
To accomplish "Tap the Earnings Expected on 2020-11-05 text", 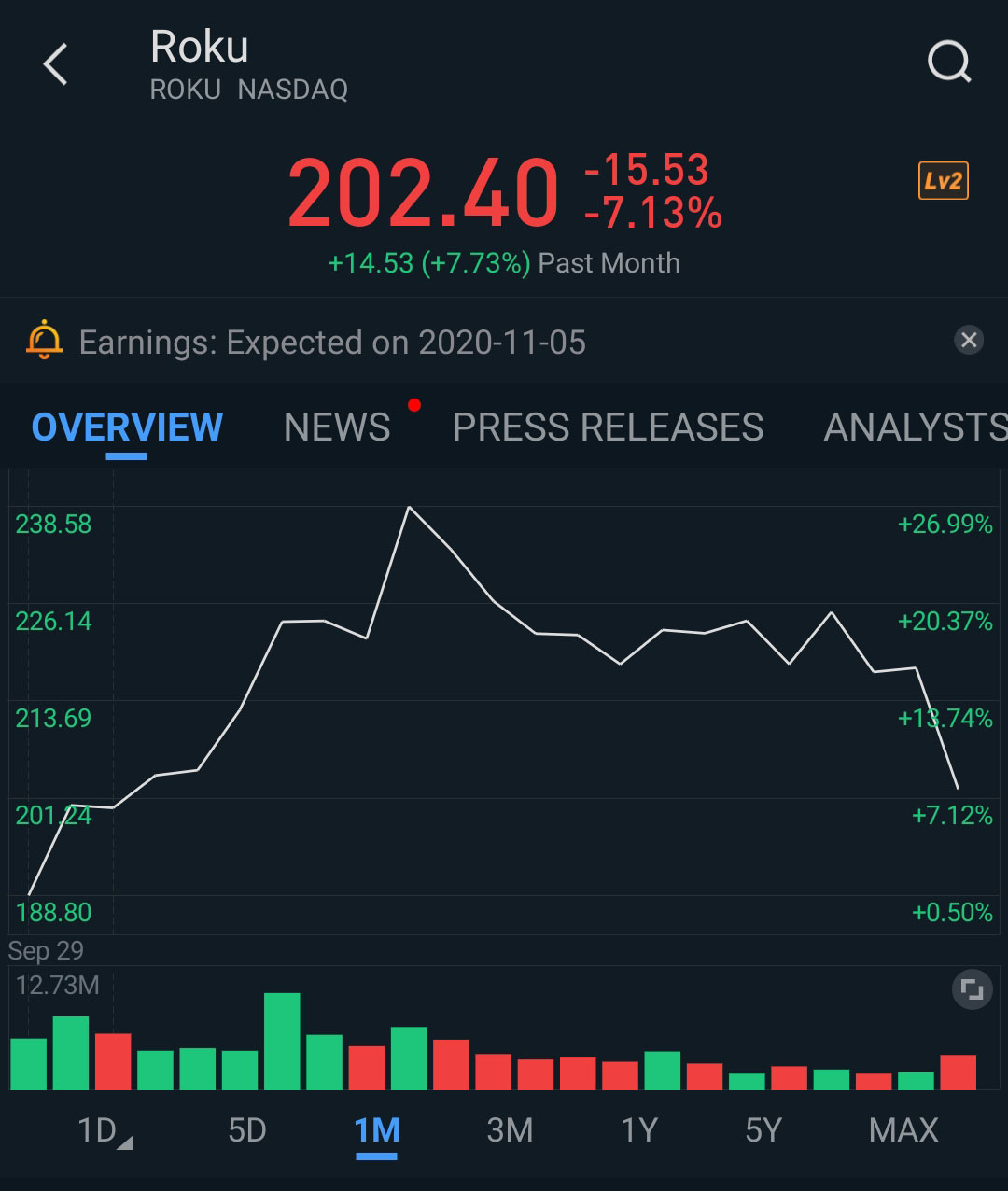I will click(332, 343).
